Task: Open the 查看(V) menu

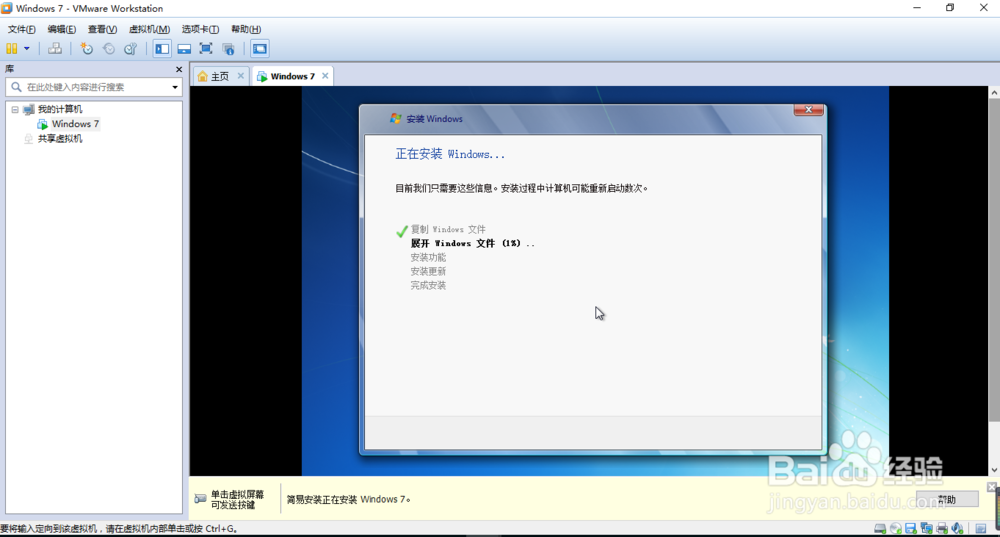Action: point(102,29)
